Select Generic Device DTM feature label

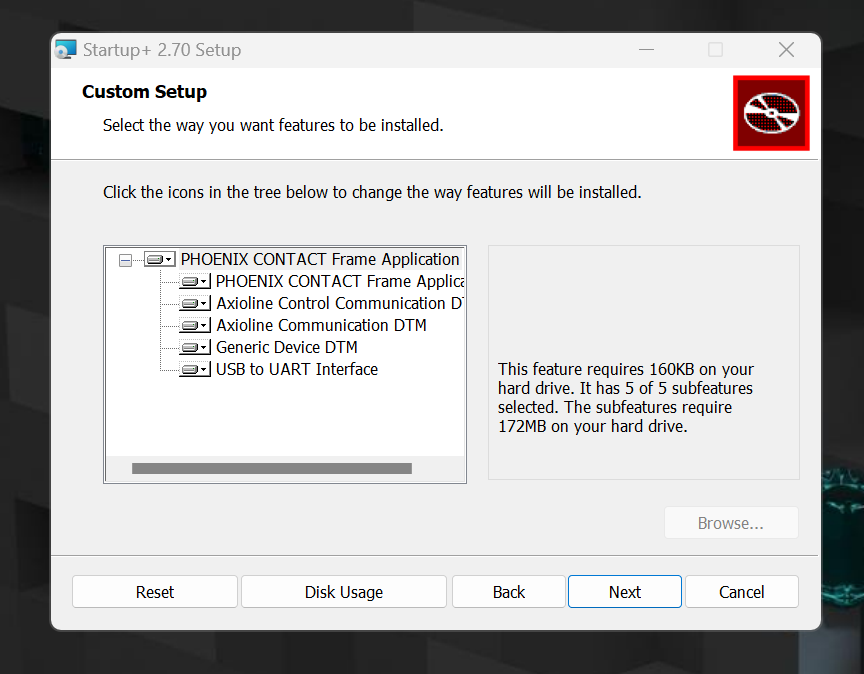coord(287,347)
